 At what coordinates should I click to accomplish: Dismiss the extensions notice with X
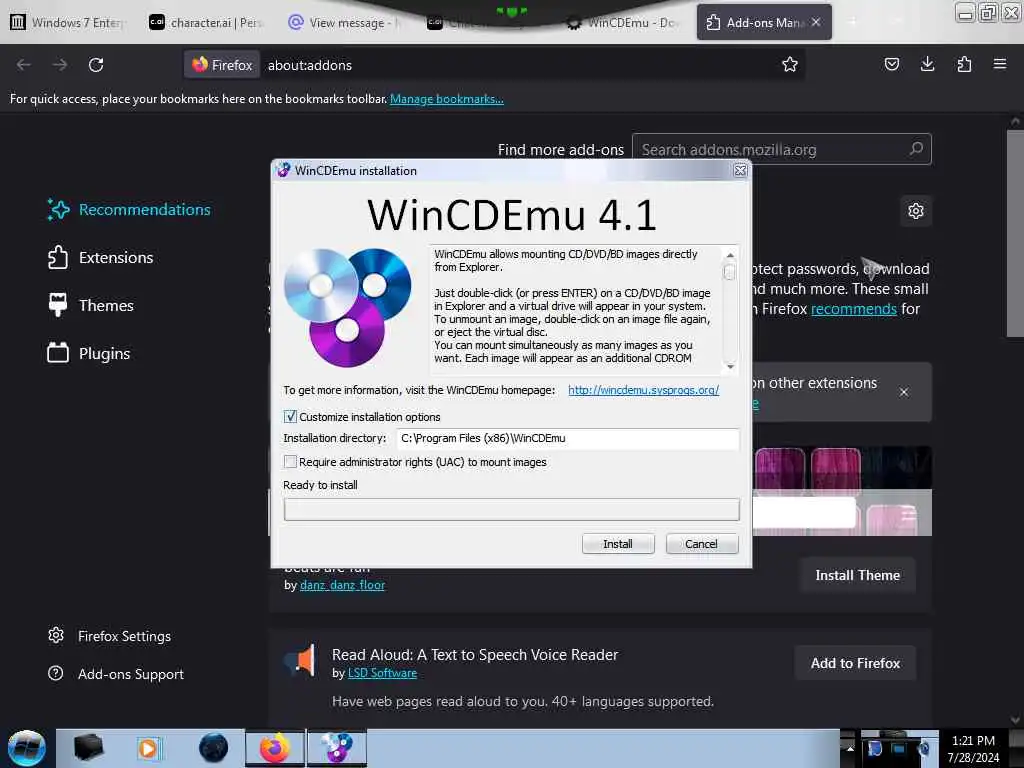coord(903,392)
